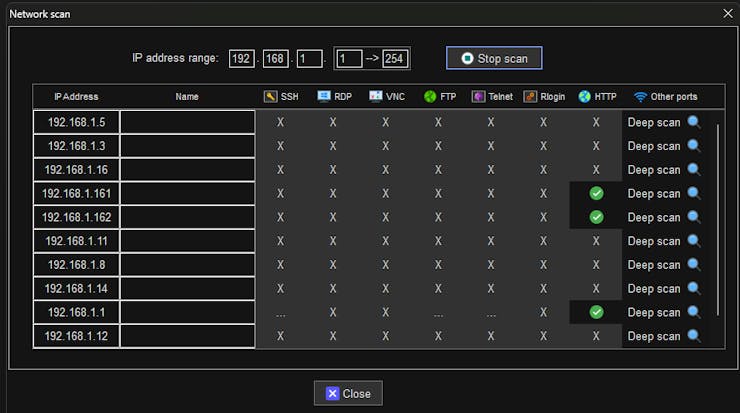The width and height of the screenshot is (740, 413).
Task: Click magnifier icon for 192.168.1.12
Action: [694, 336]
